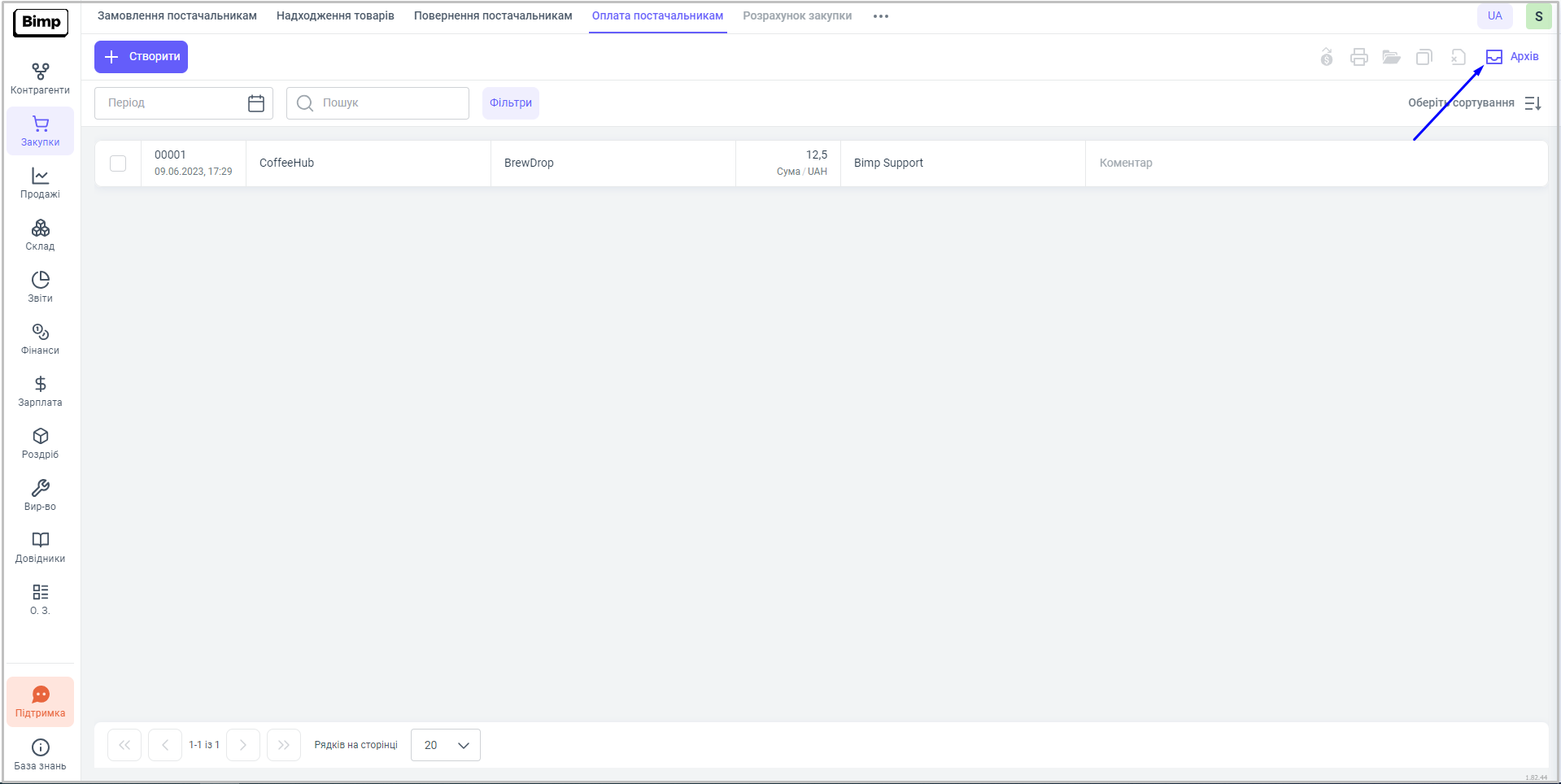This screenshot has width=1561, height=784.
Task: Expand more tabs via three dots
Action: 880,16
